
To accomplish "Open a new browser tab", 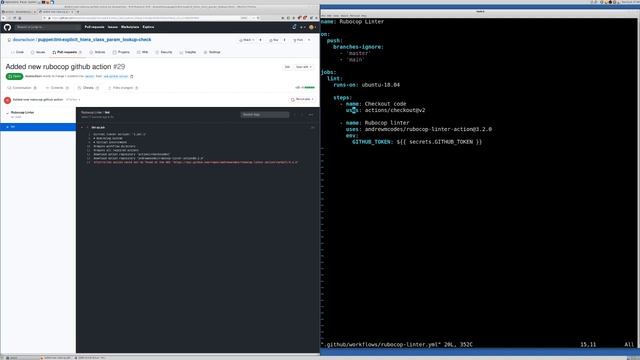I will click(x=78, y=12).
